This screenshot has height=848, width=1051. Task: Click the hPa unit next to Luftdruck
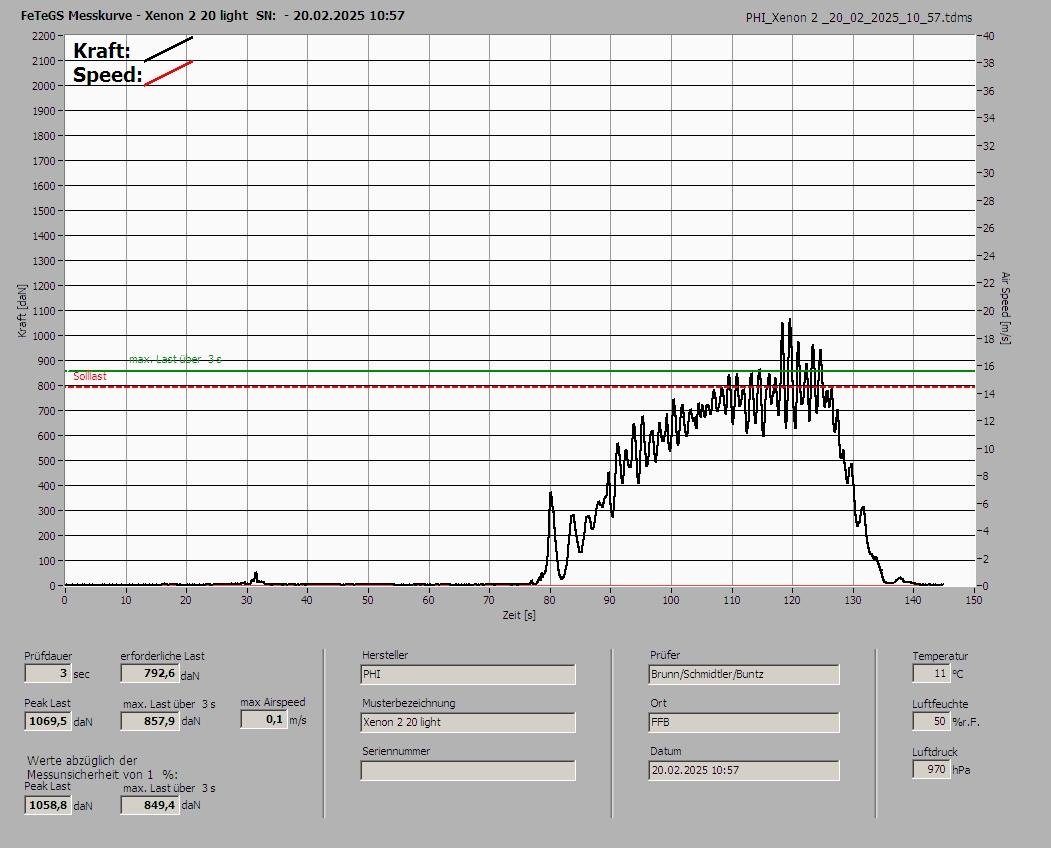[962, 770]
